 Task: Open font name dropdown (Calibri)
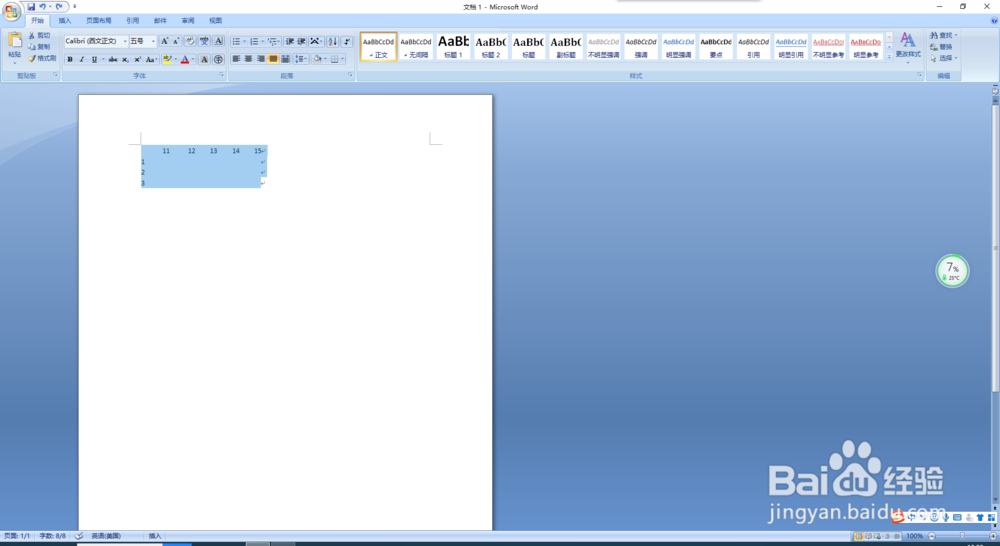pos(125,41)
